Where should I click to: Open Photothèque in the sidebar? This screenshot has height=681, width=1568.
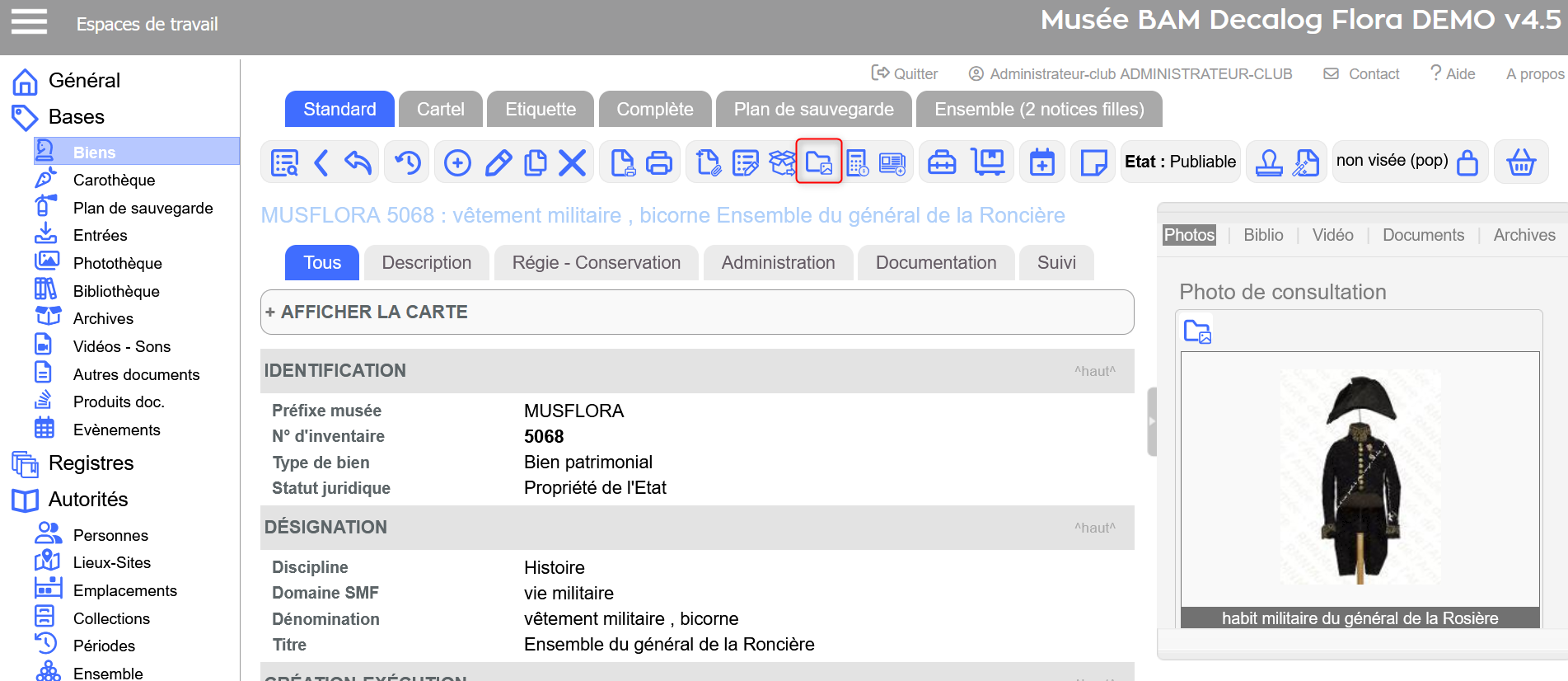[x=117, y=263]
